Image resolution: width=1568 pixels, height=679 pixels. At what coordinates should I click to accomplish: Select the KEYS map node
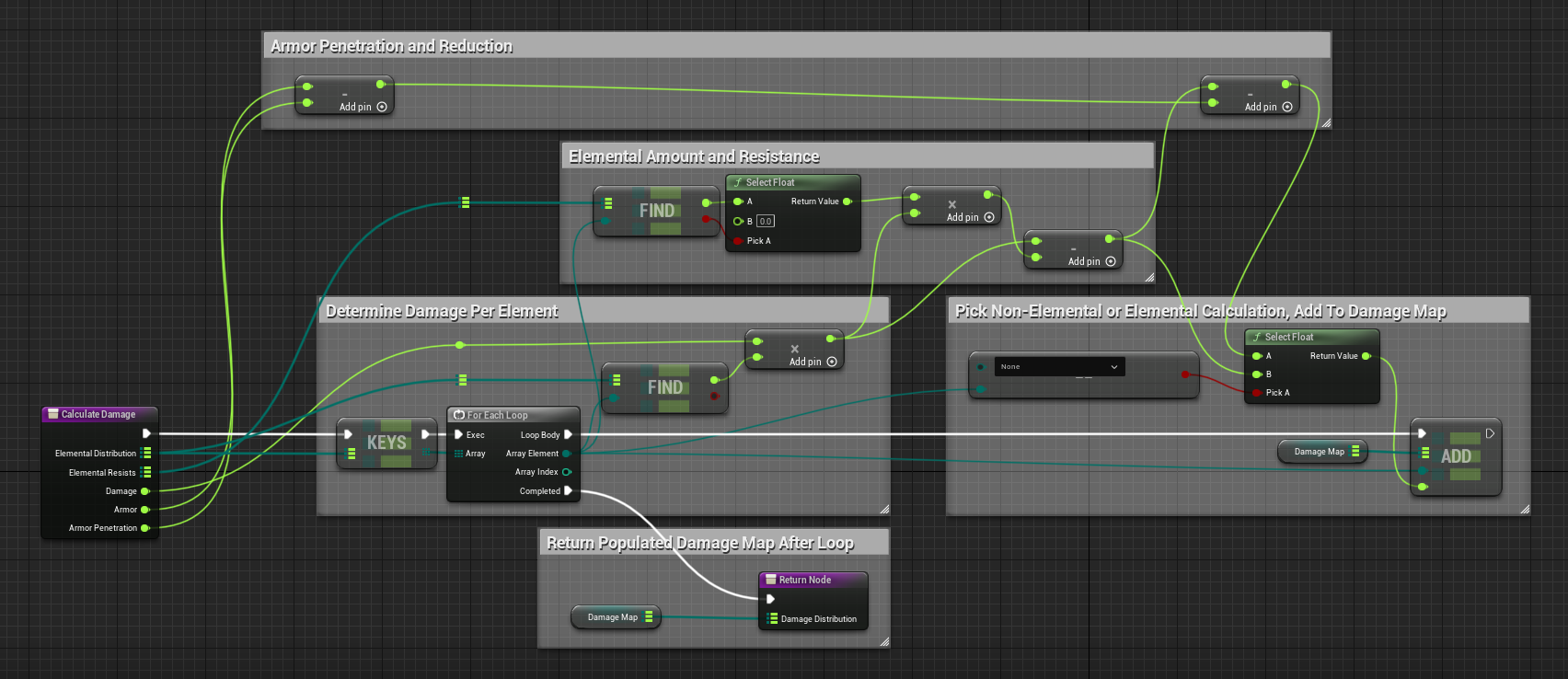tap(386, 443)
